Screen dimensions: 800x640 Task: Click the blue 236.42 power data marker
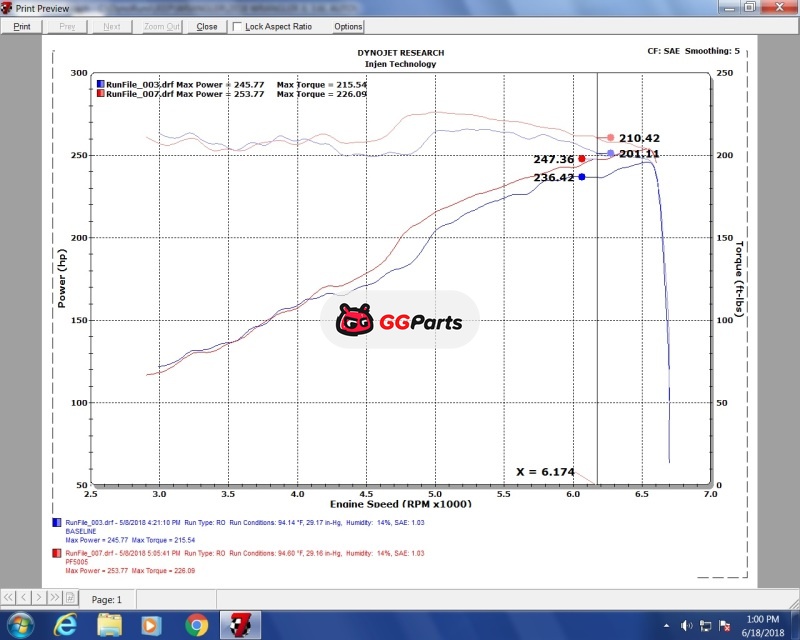coord(581,177)
